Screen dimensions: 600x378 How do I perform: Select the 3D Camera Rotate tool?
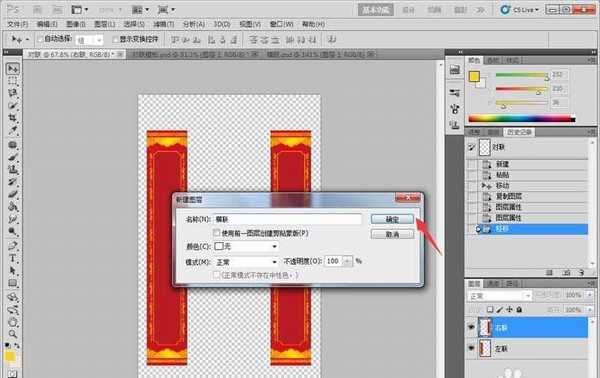point(13,310)
